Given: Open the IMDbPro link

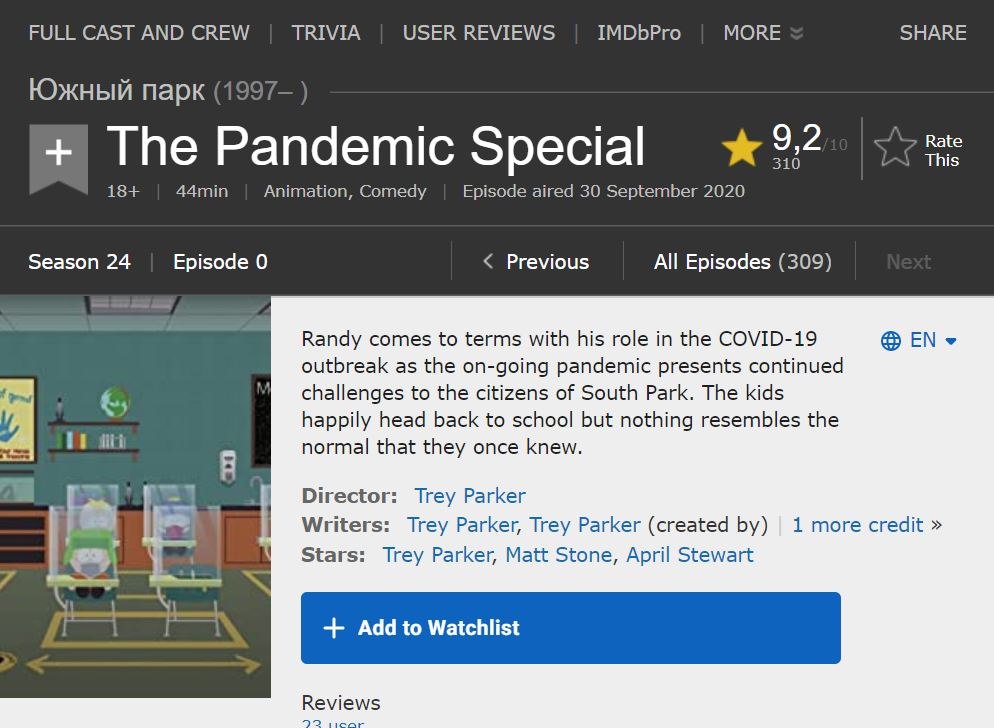Looking at the screenshot, I should tap(639, 33).
